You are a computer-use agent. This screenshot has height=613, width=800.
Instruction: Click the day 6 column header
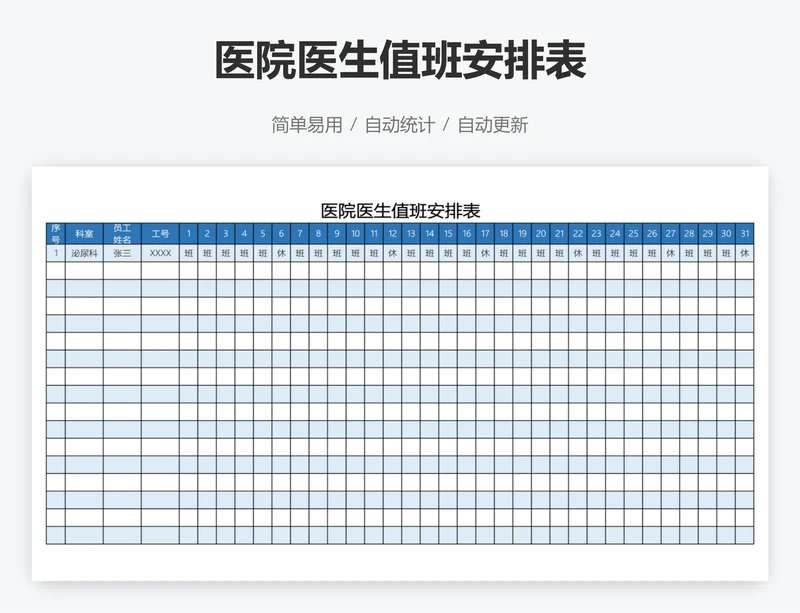tap(281, 234)
